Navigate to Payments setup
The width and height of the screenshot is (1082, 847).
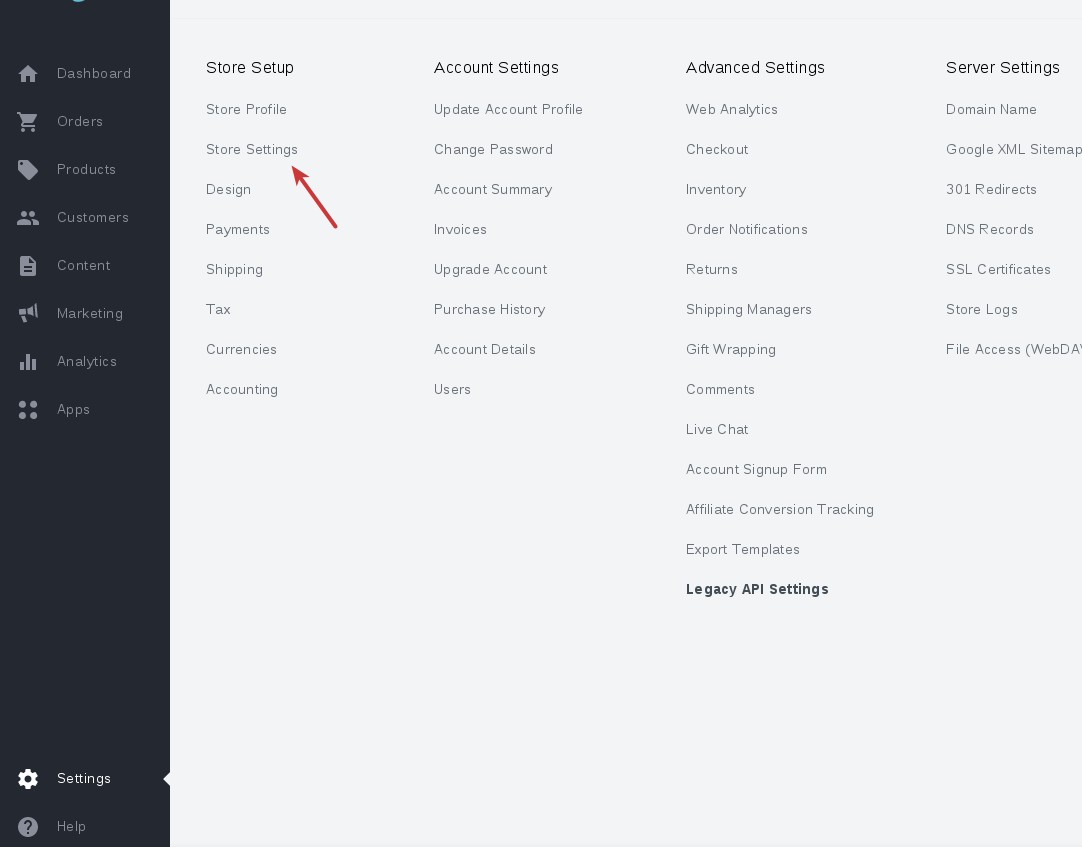[x=238, y=230]
